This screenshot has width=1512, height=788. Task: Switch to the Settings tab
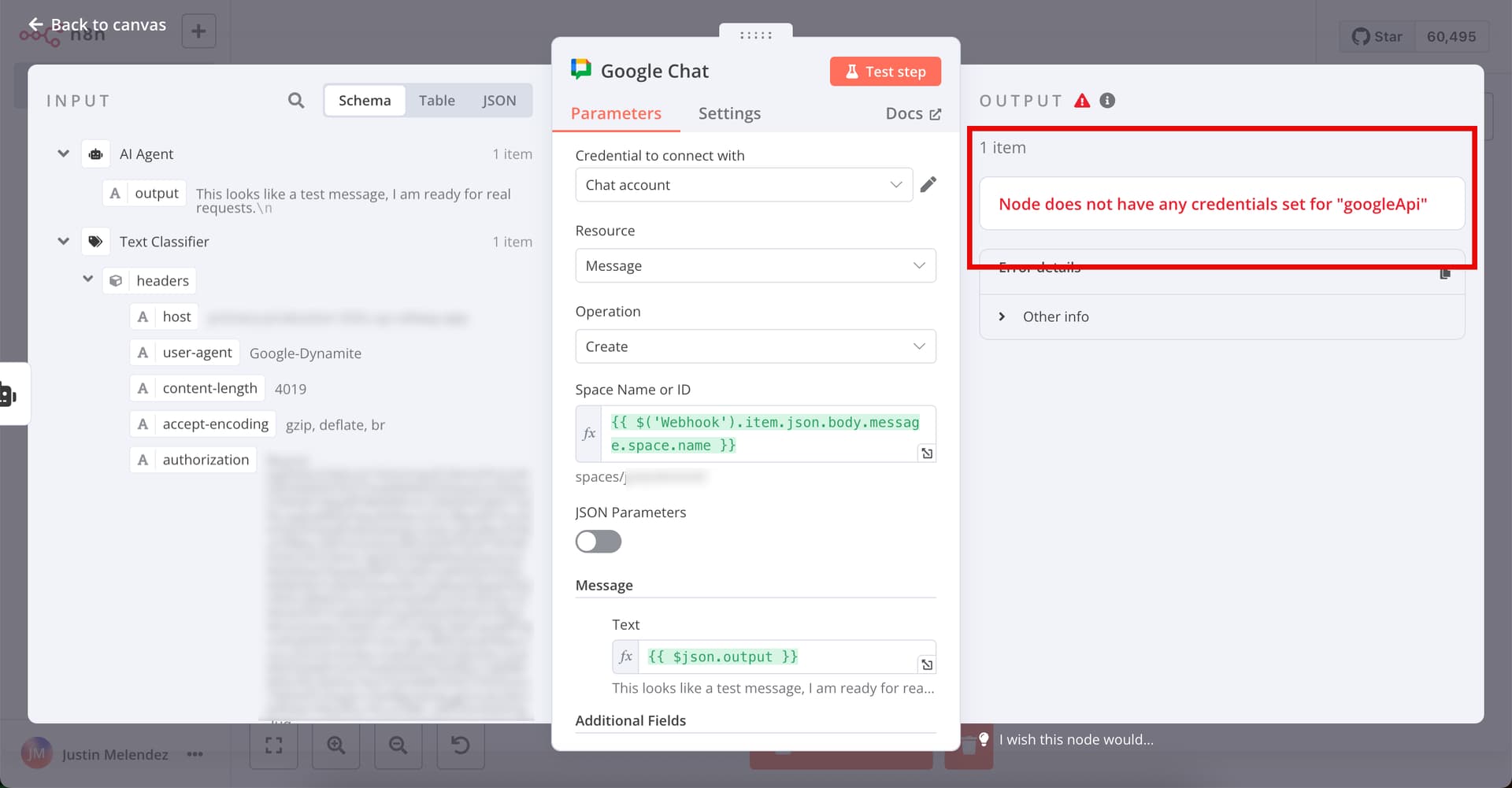click(x=728, y=113)
